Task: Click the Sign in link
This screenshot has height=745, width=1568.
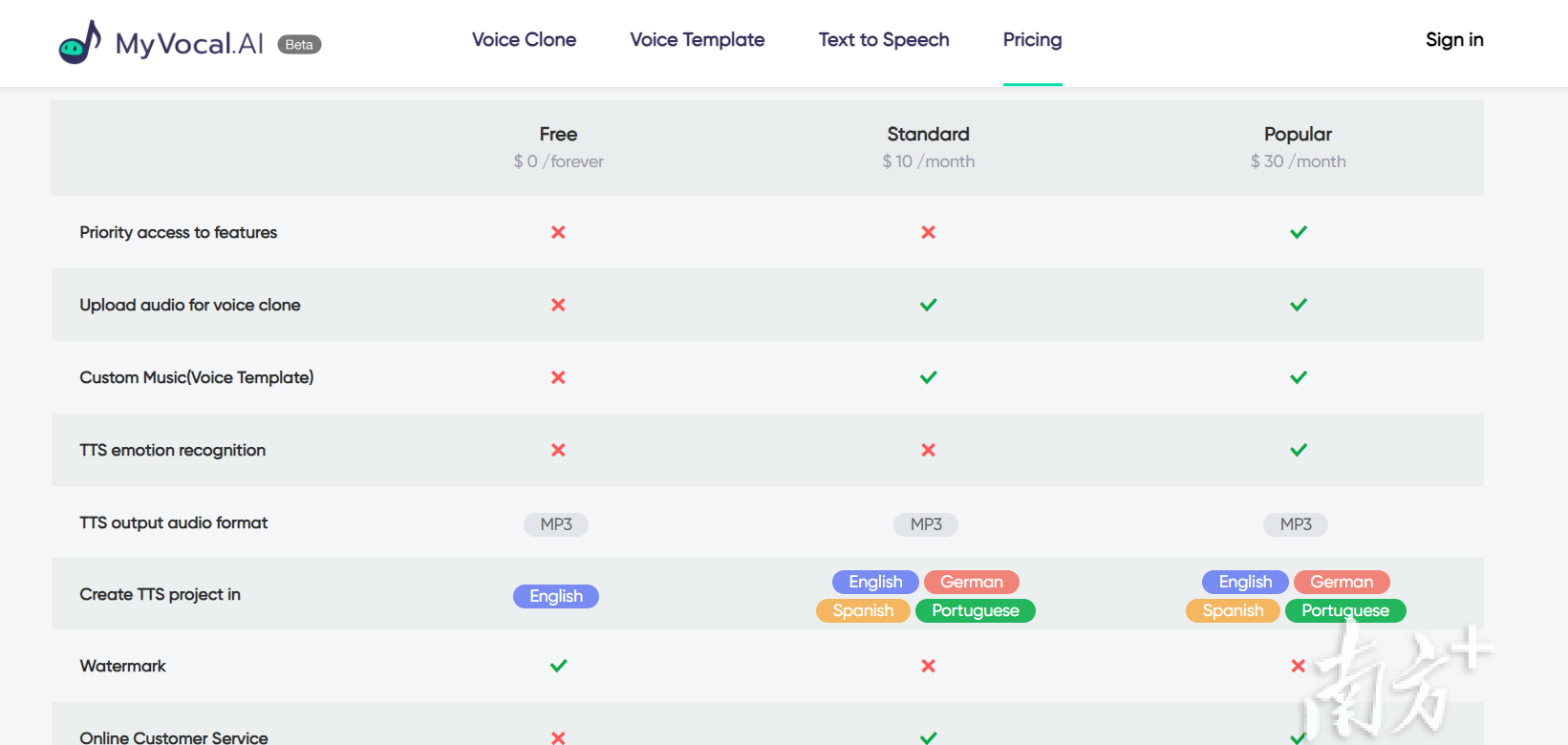Action: coord(1453,40)
